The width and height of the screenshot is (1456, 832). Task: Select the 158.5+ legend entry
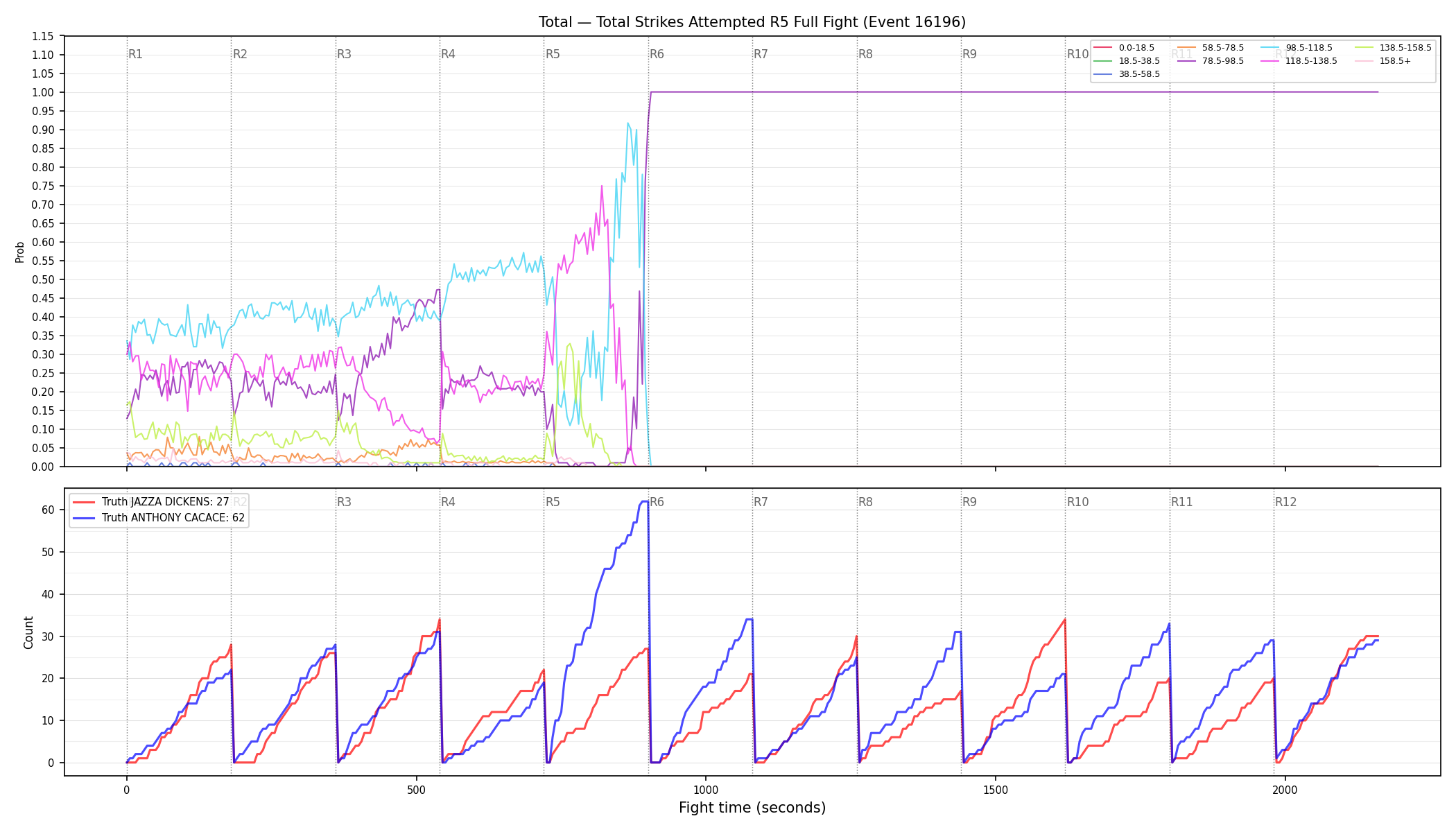click(x=1383, y=61)
